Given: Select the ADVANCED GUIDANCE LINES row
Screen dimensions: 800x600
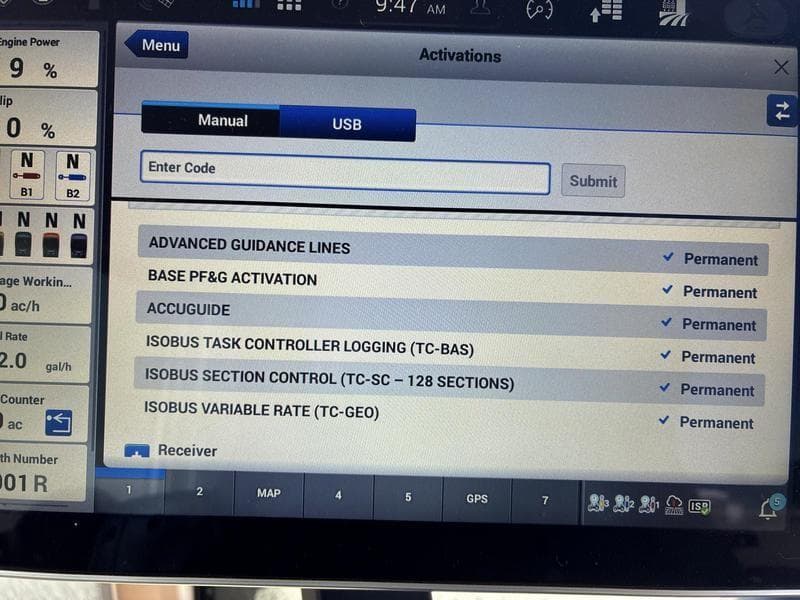Looking at the screenshot, I should (453, 251).
